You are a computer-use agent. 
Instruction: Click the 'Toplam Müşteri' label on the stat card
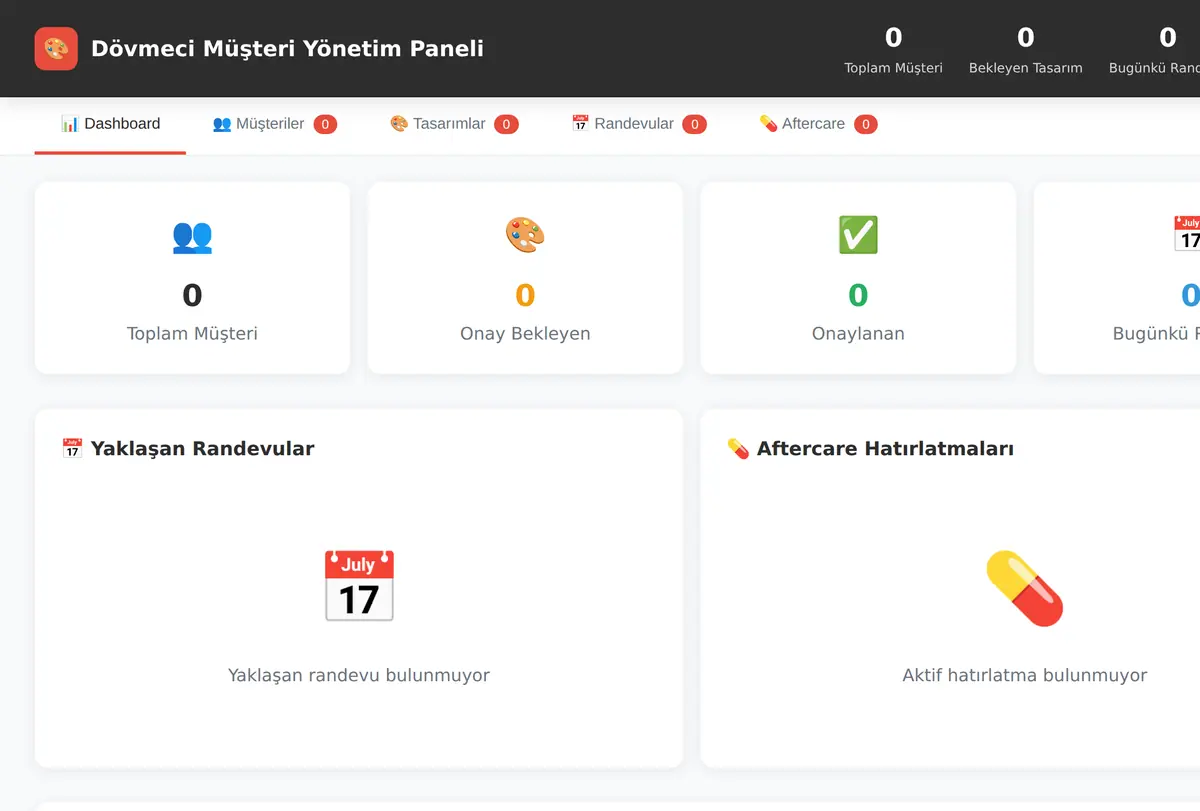192,334
